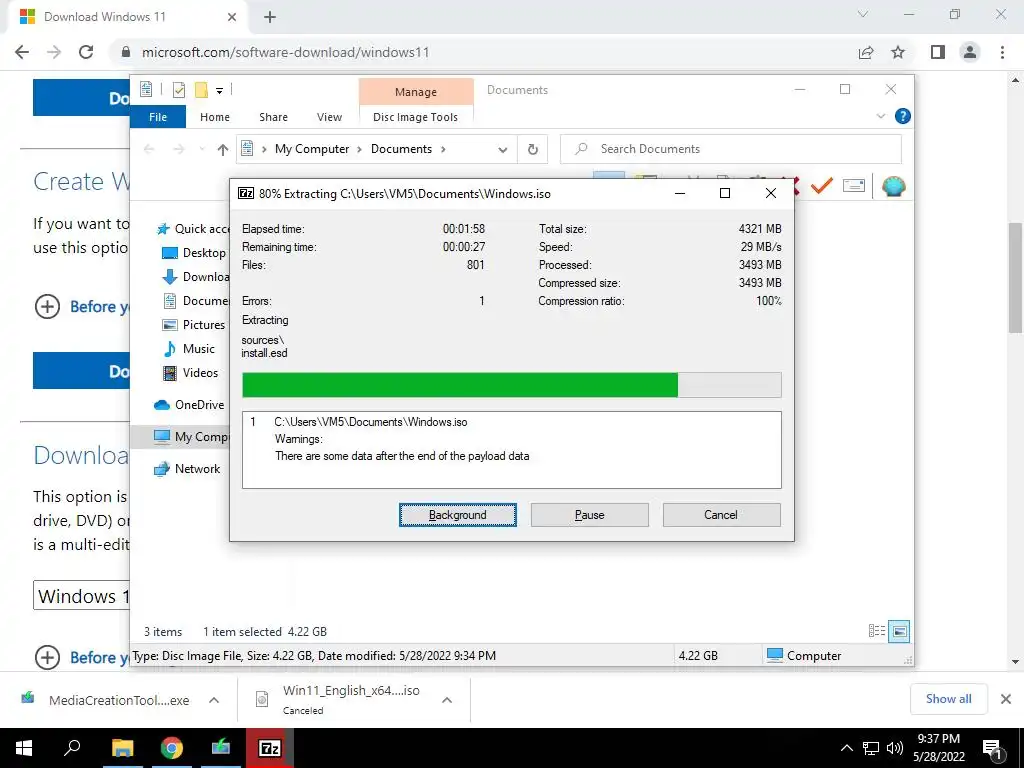1024x768 pixels.
Task: Cancel the 7-Zip extraction
Action: pyautogui.click(x=721, y=515)
